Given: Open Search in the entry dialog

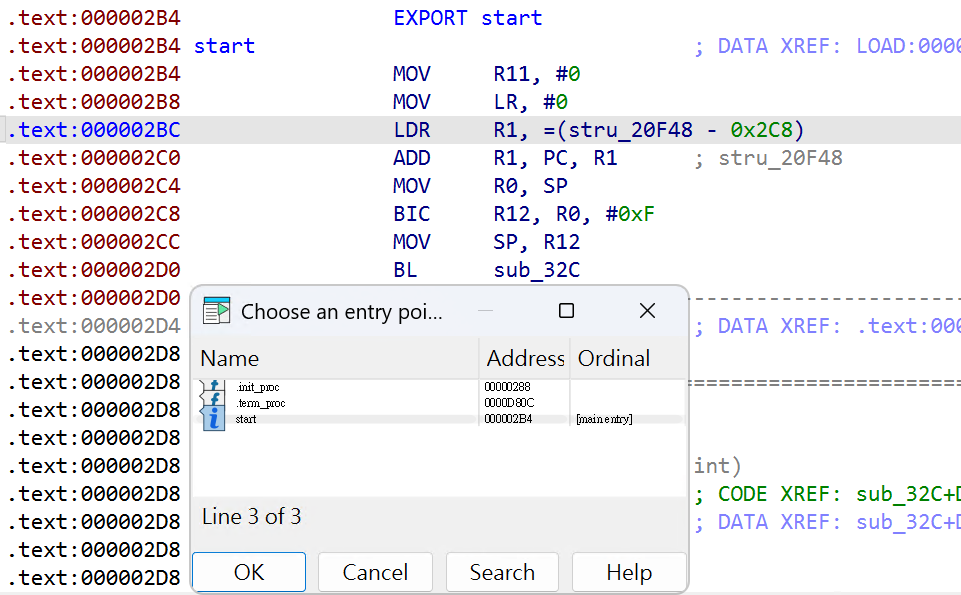Looking at the screenshot, I should click(x=502, y=572).
